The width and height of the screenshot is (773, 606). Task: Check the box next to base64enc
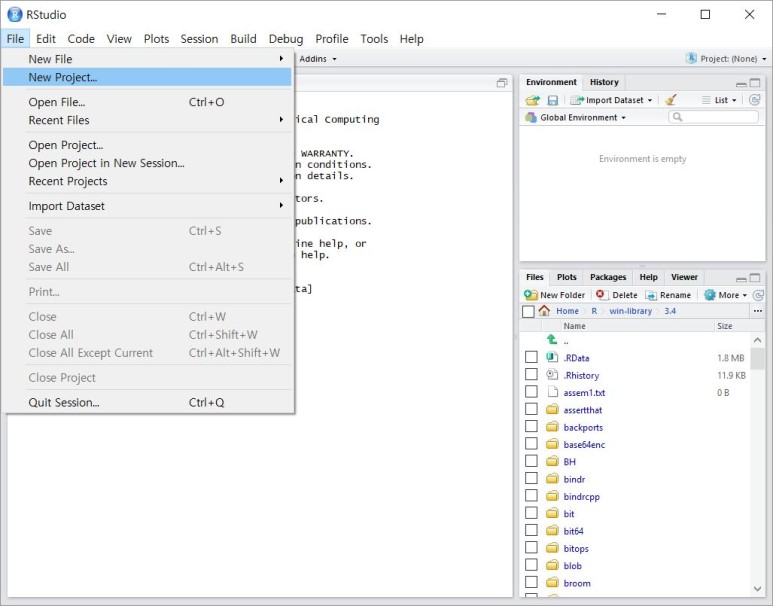[x=531, y=444]
